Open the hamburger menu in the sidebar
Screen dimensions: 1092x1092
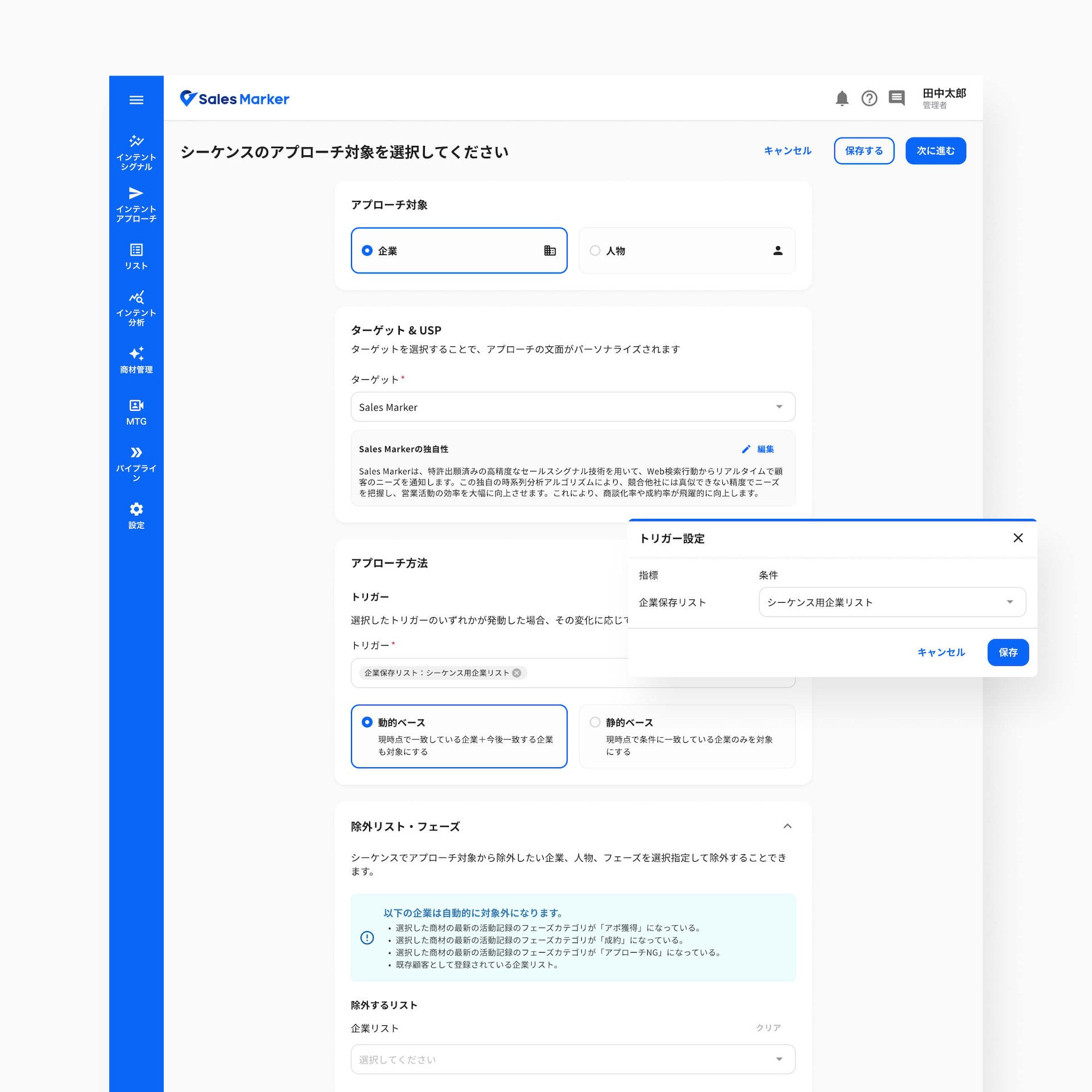point(136,100)
